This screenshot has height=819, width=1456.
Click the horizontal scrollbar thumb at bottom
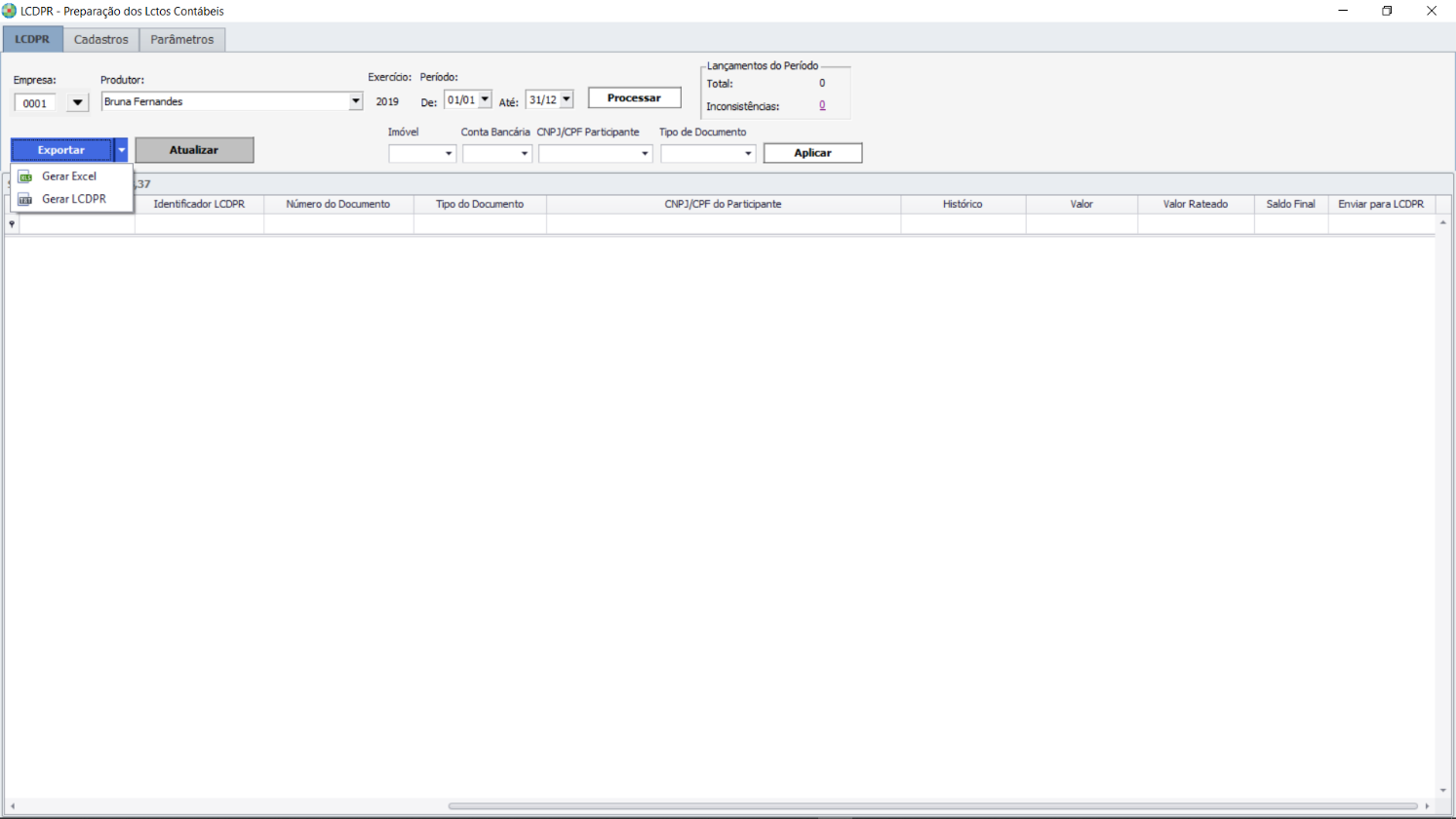point(932,806)
